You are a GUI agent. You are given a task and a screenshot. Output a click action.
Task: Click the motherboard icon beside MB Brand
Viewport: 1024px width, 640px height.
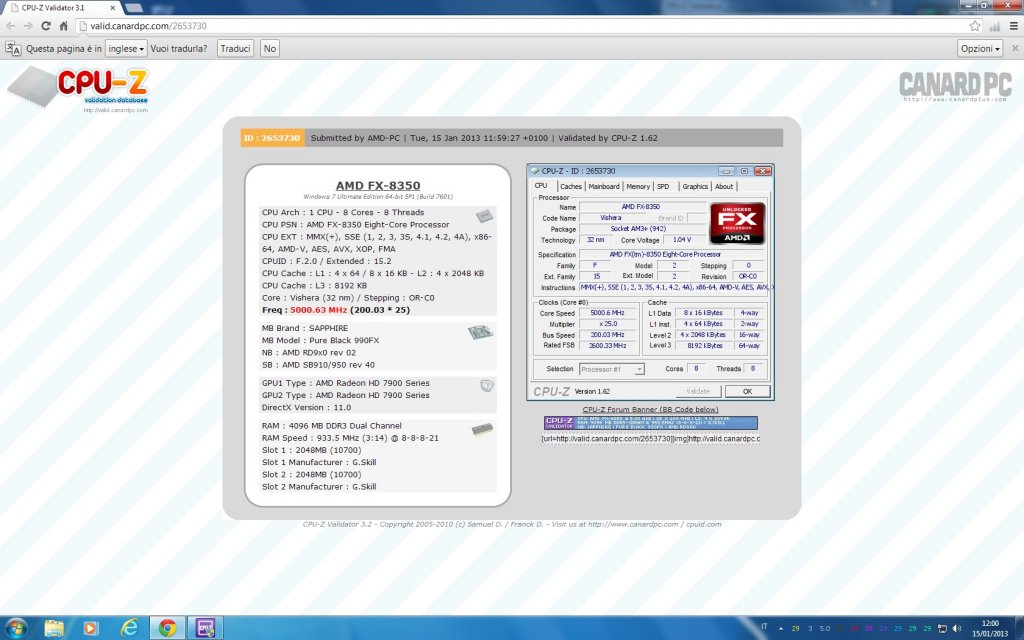(x=480, y=332)
